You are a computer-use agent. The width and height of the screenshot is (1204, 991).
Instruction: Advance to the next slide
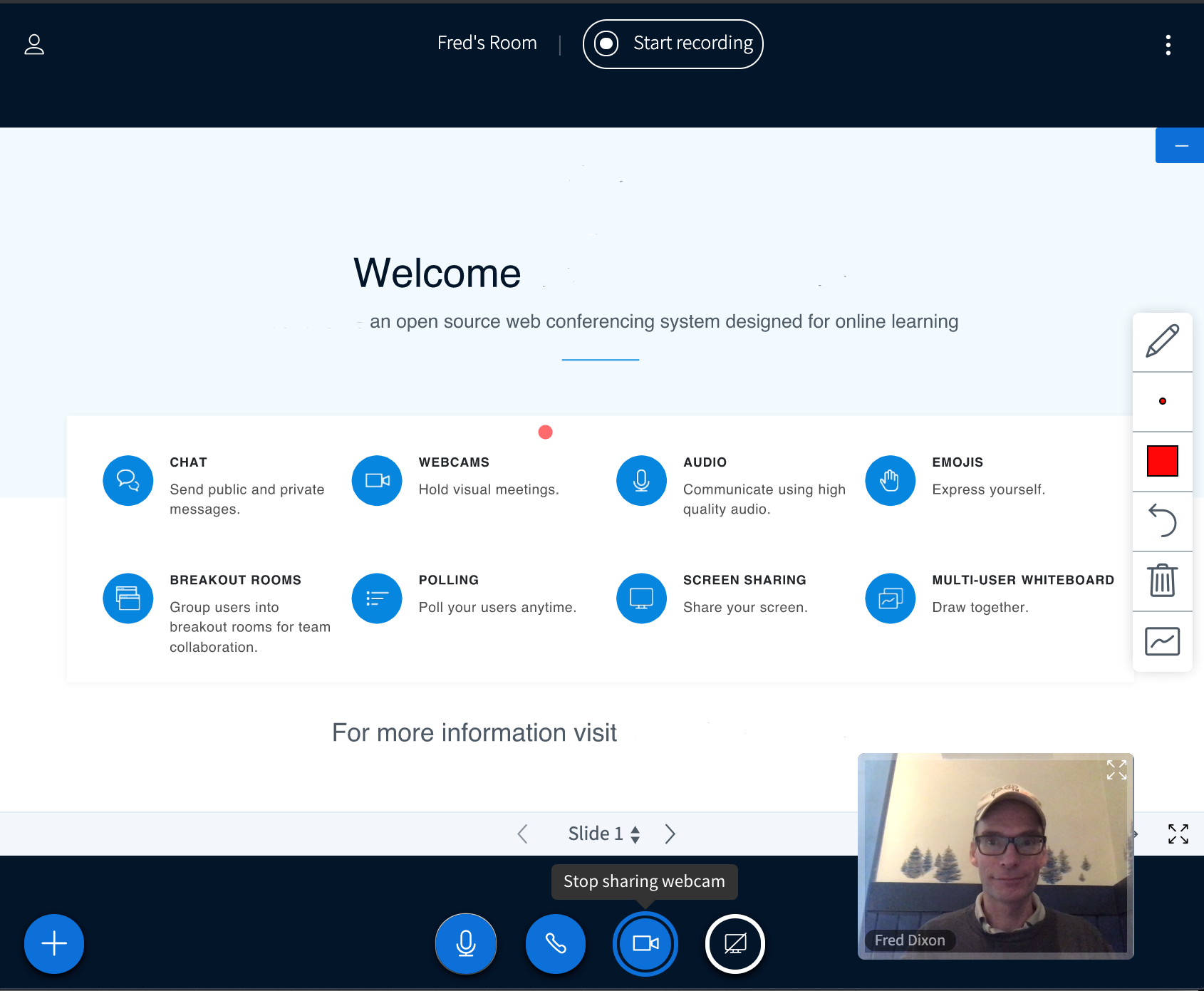670,834
